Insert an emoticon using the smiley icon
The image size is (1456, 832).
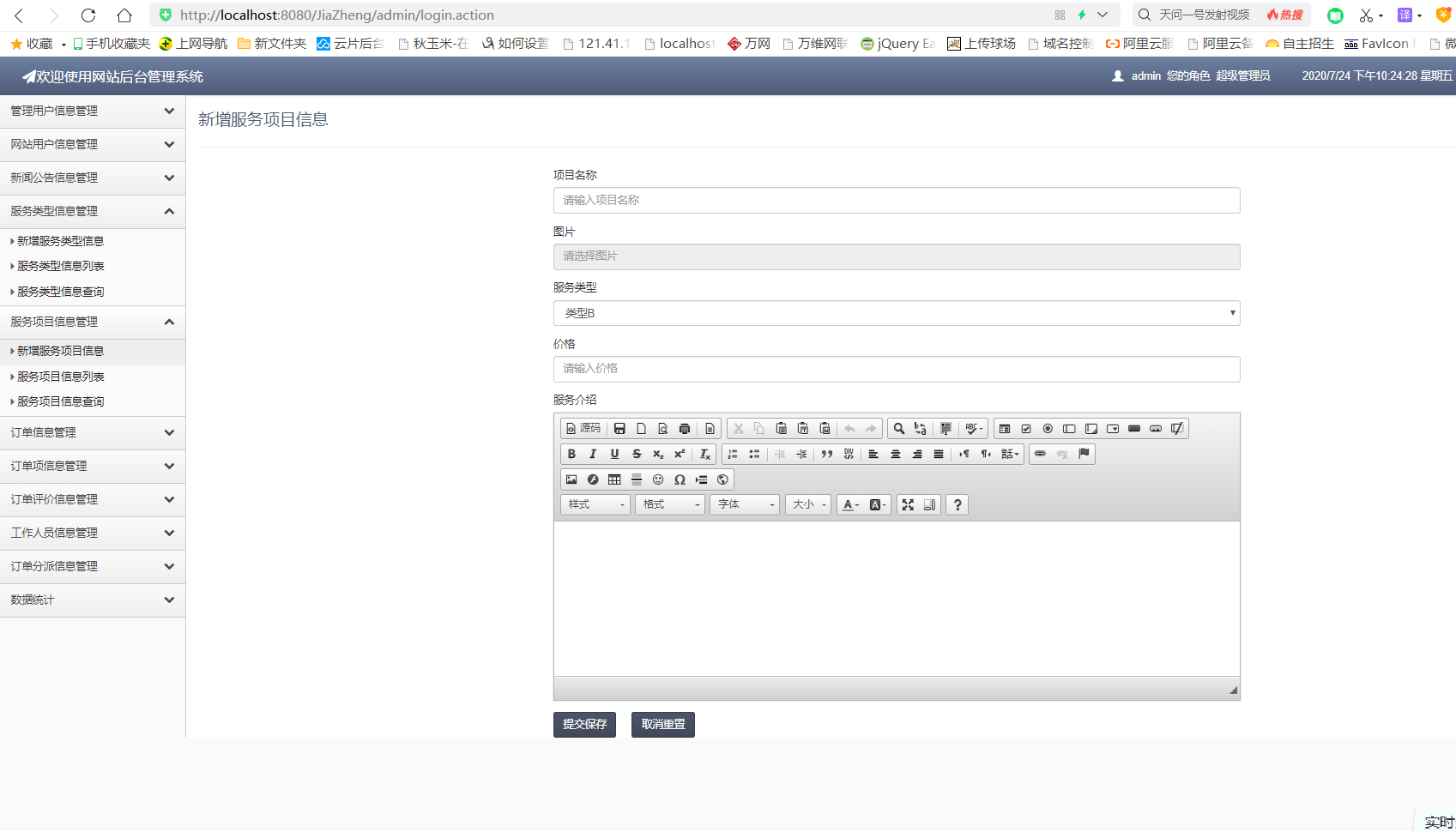658,479
